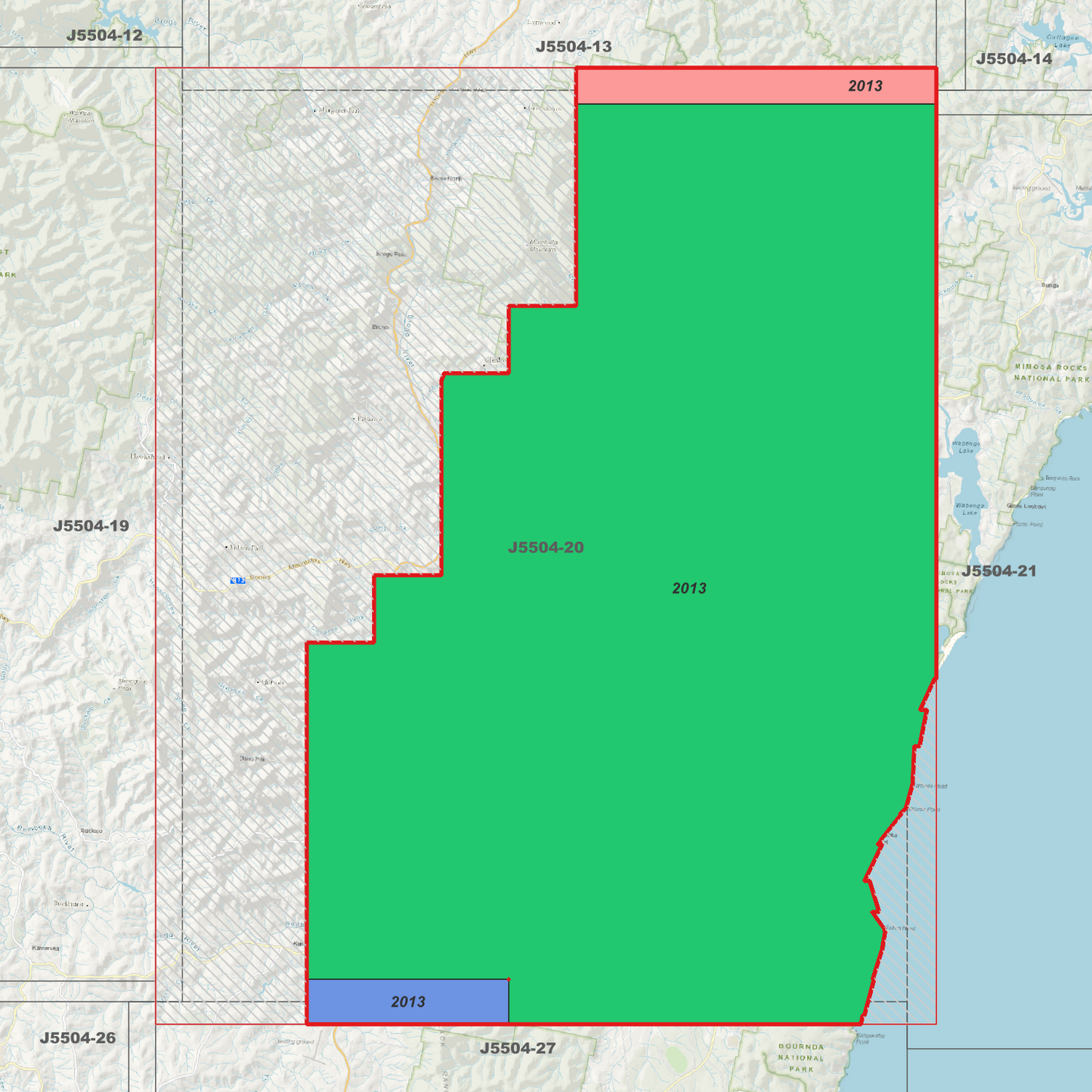Open the J5504-20 tile details

[x=546, y=547]
